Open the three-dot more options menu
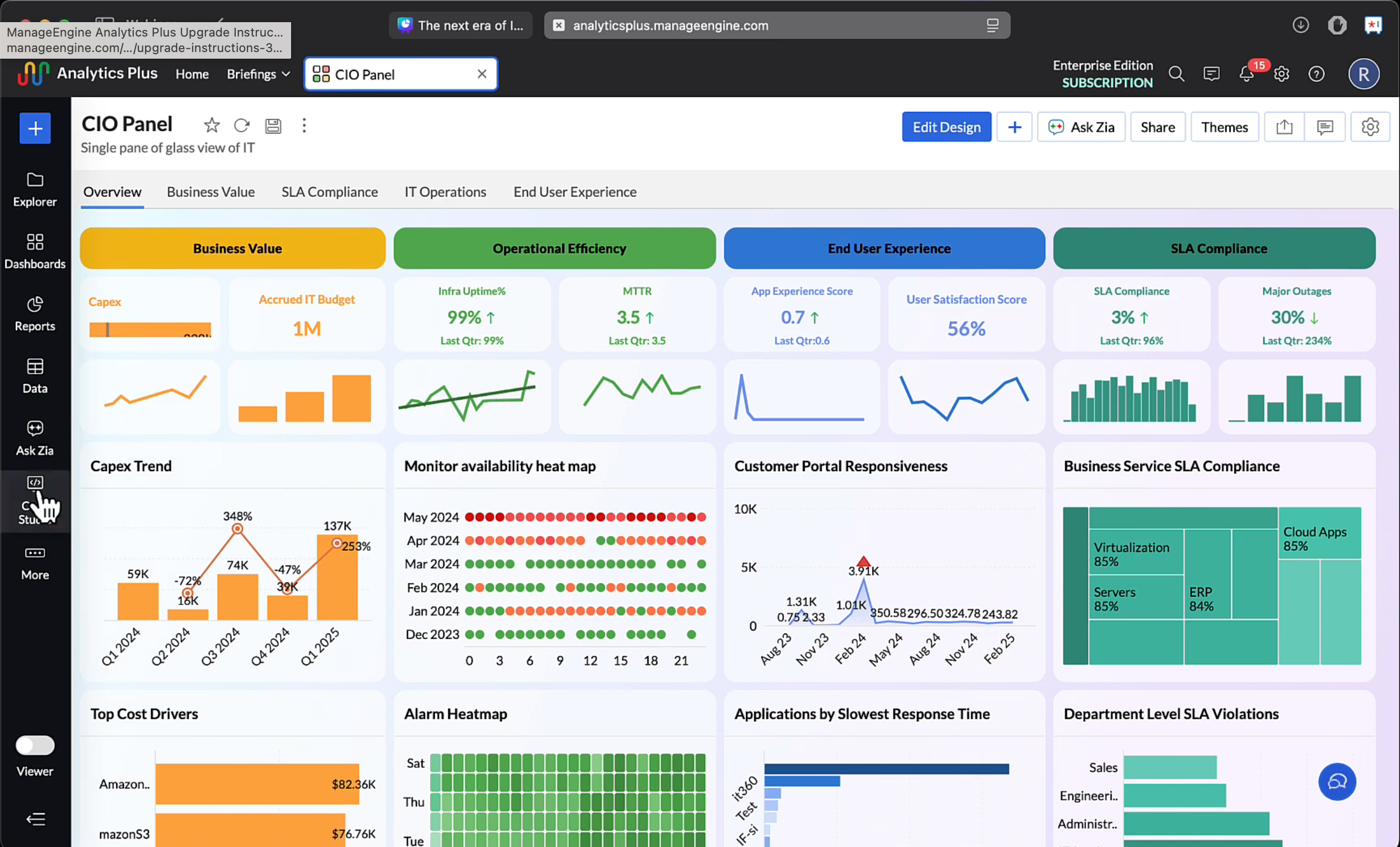This screenshot has height=847, width=1400. [x=304, y=125]
